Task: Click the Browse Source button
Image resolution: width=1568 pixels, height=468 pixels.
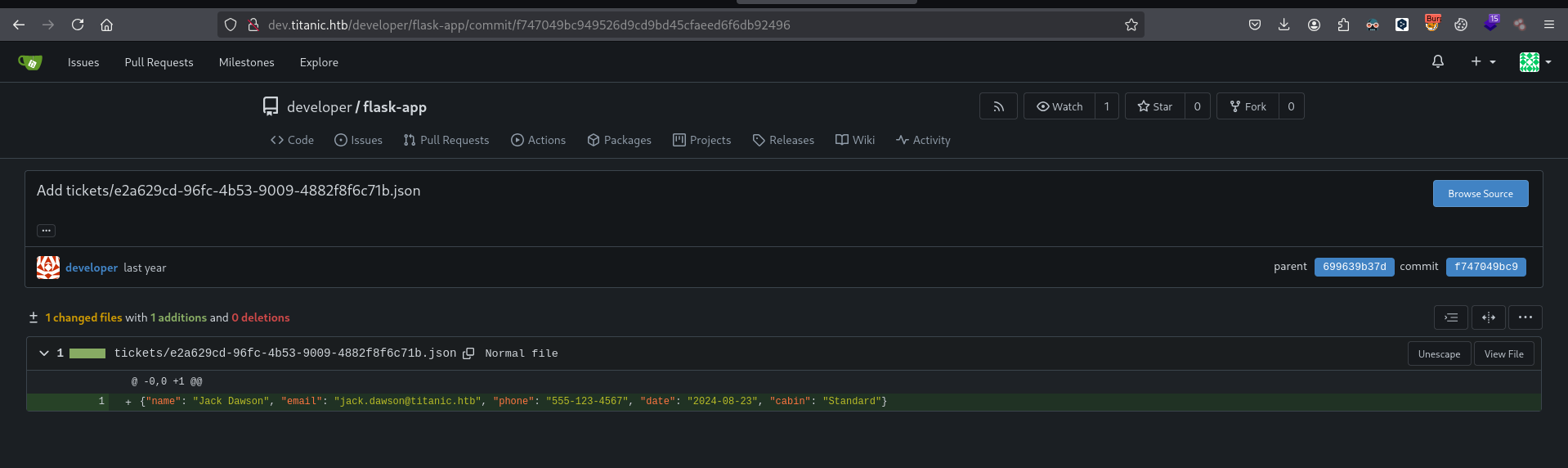Action: (x=1480, y=194)
